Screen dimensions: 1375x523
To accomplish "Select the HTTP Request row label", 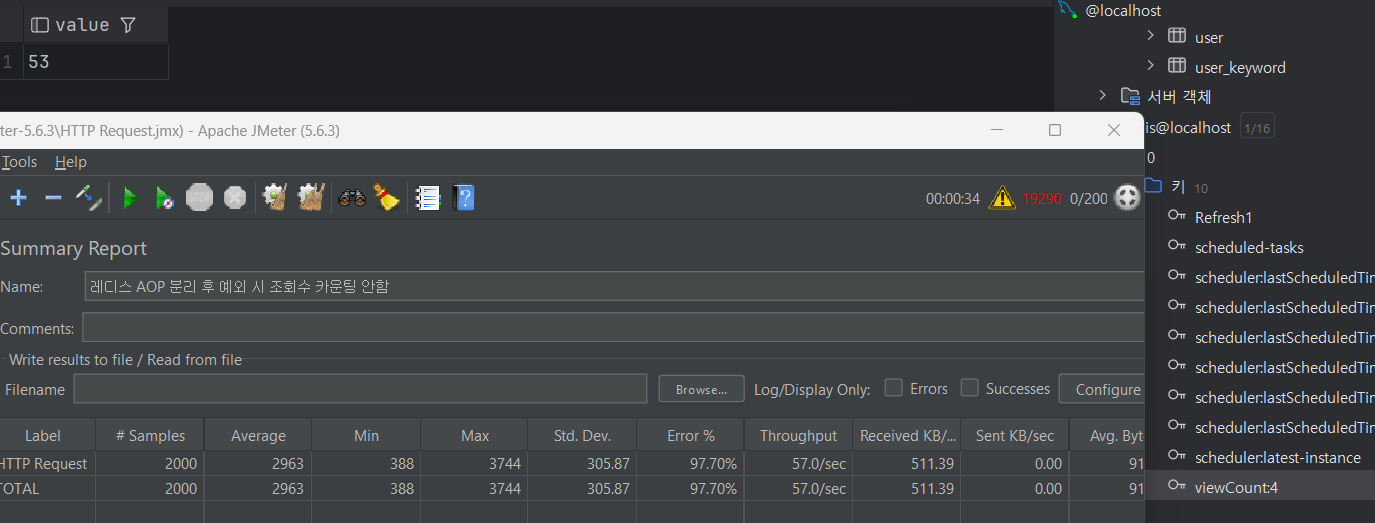I will 43,463.
